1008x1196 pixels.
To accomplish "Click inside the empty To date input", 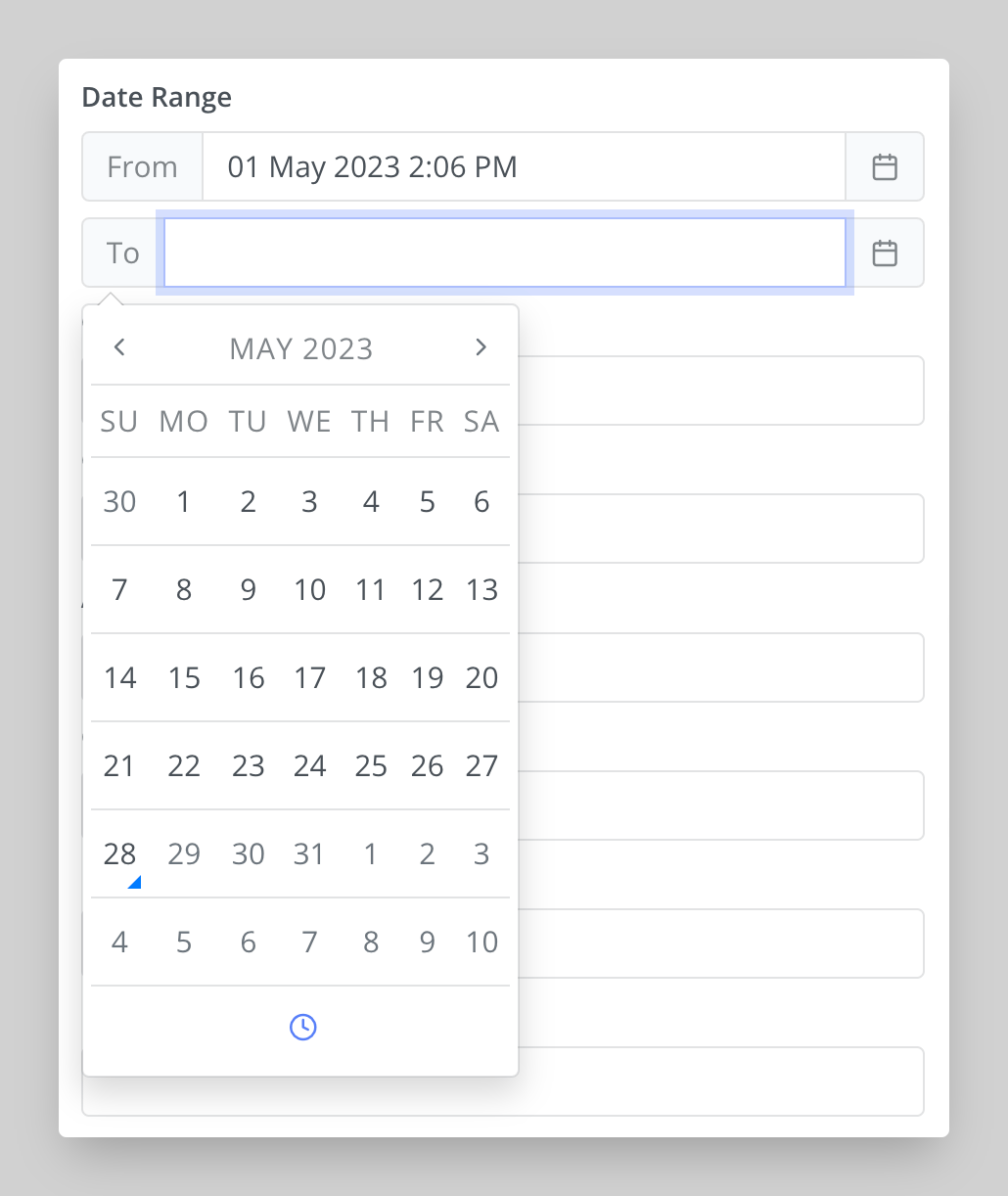I will click(504, 253).
